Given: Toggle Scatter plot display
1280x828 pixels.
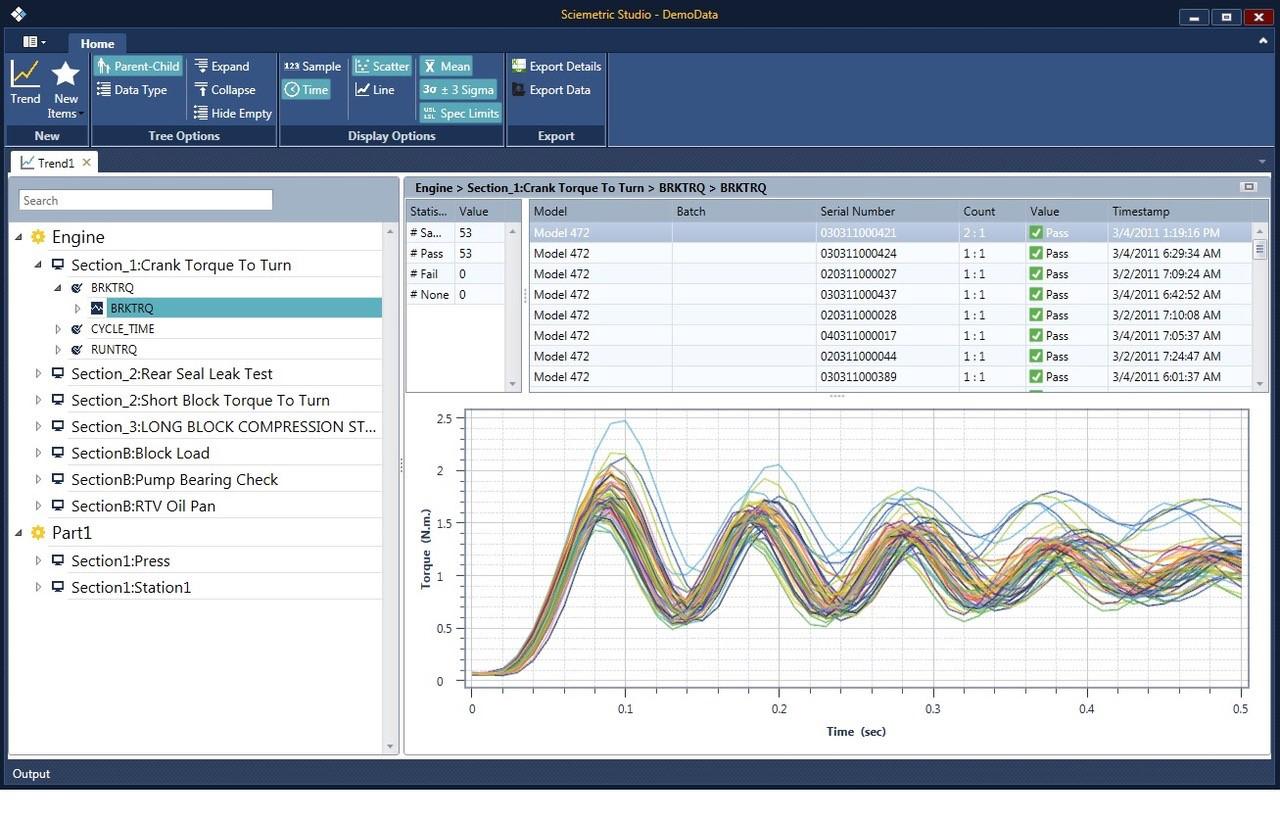Looking at the screenshot, I should [x=381, y=66].
